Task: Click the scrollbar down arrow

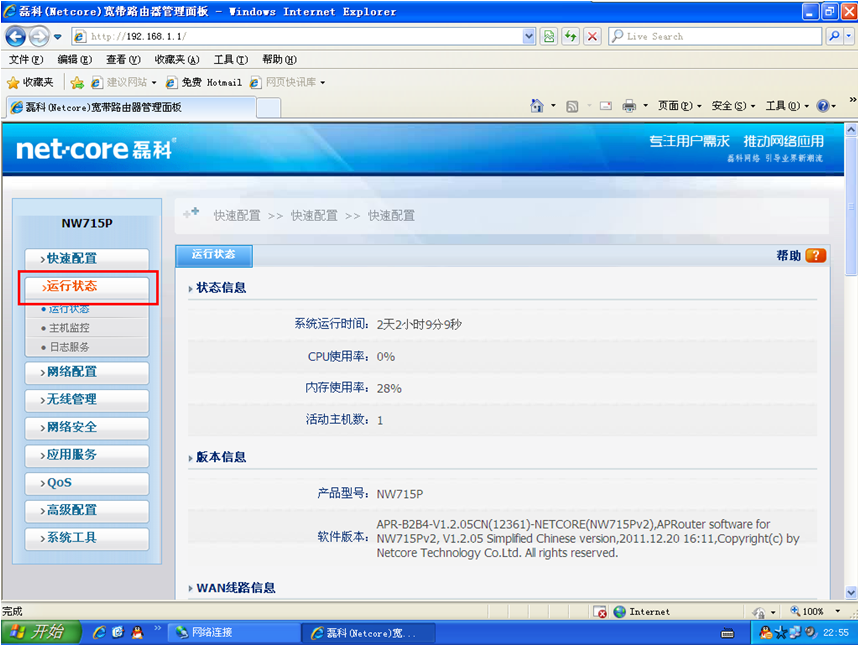Action: pos(851,592)
